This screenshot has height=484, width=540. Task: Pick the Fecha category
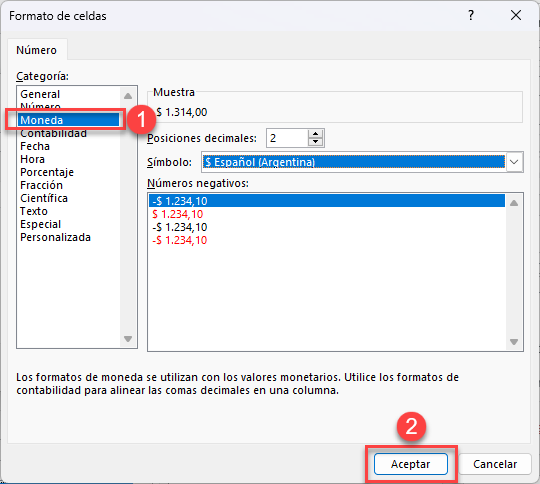(x=68, y=146)
